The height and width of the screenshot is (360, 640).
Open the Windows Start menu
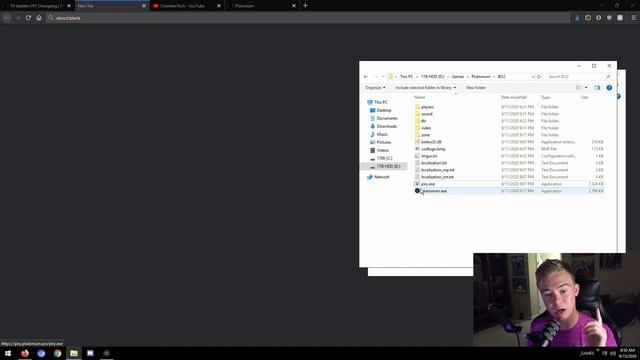click(x=8, y=353)
